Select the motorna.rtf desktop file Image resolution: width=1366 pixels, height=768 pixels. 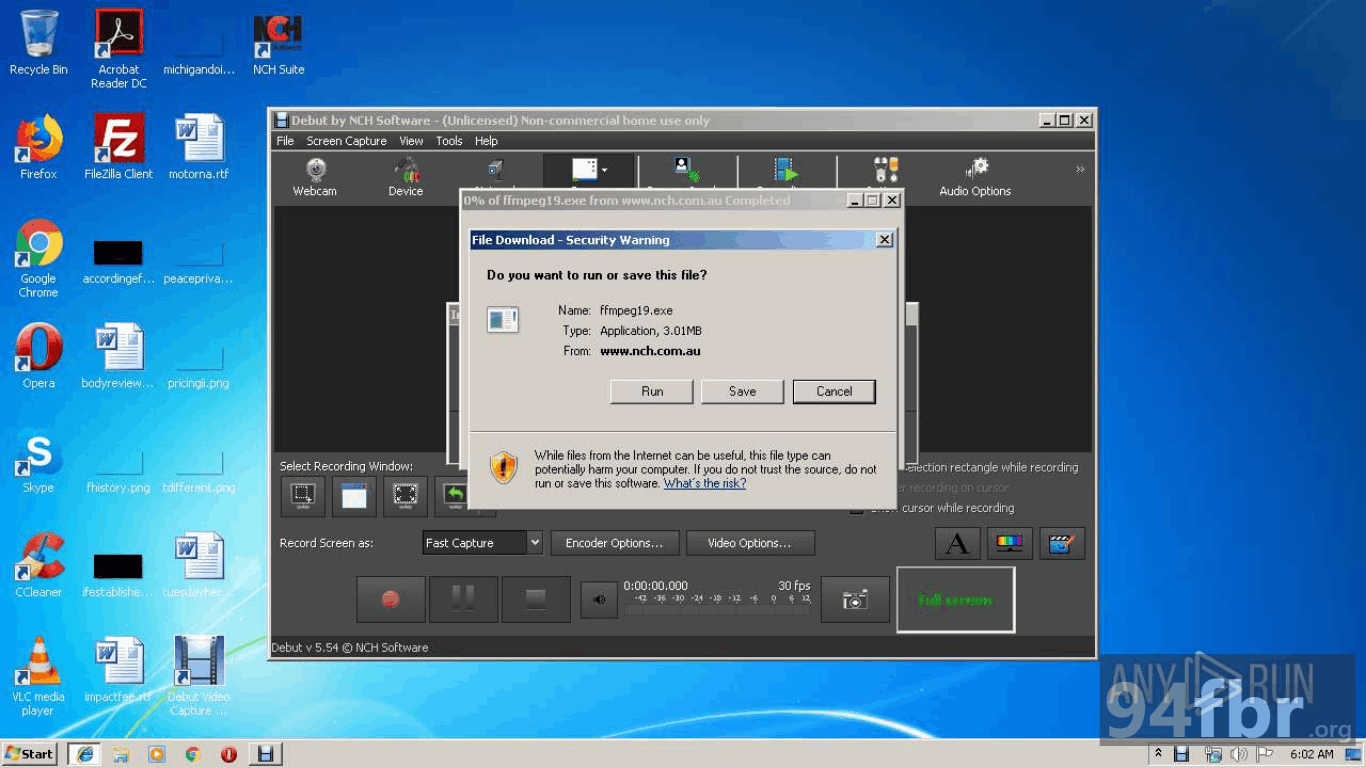pyautogui.click(x=199, y=147)
